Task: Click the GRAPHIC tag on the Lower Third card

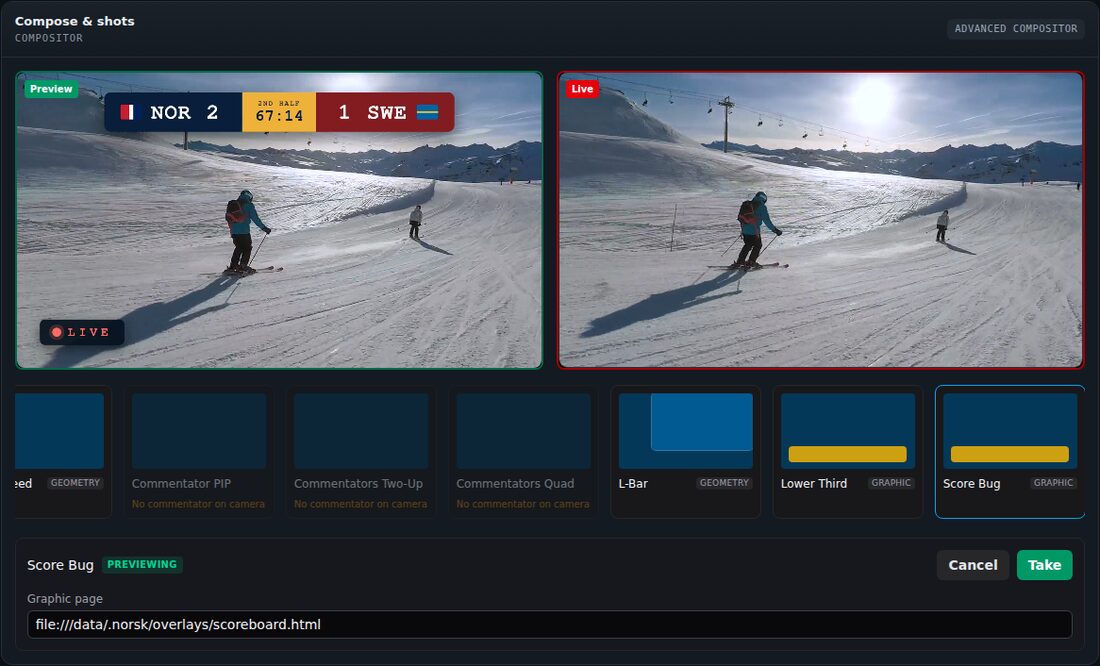Action: coord(891,483)
